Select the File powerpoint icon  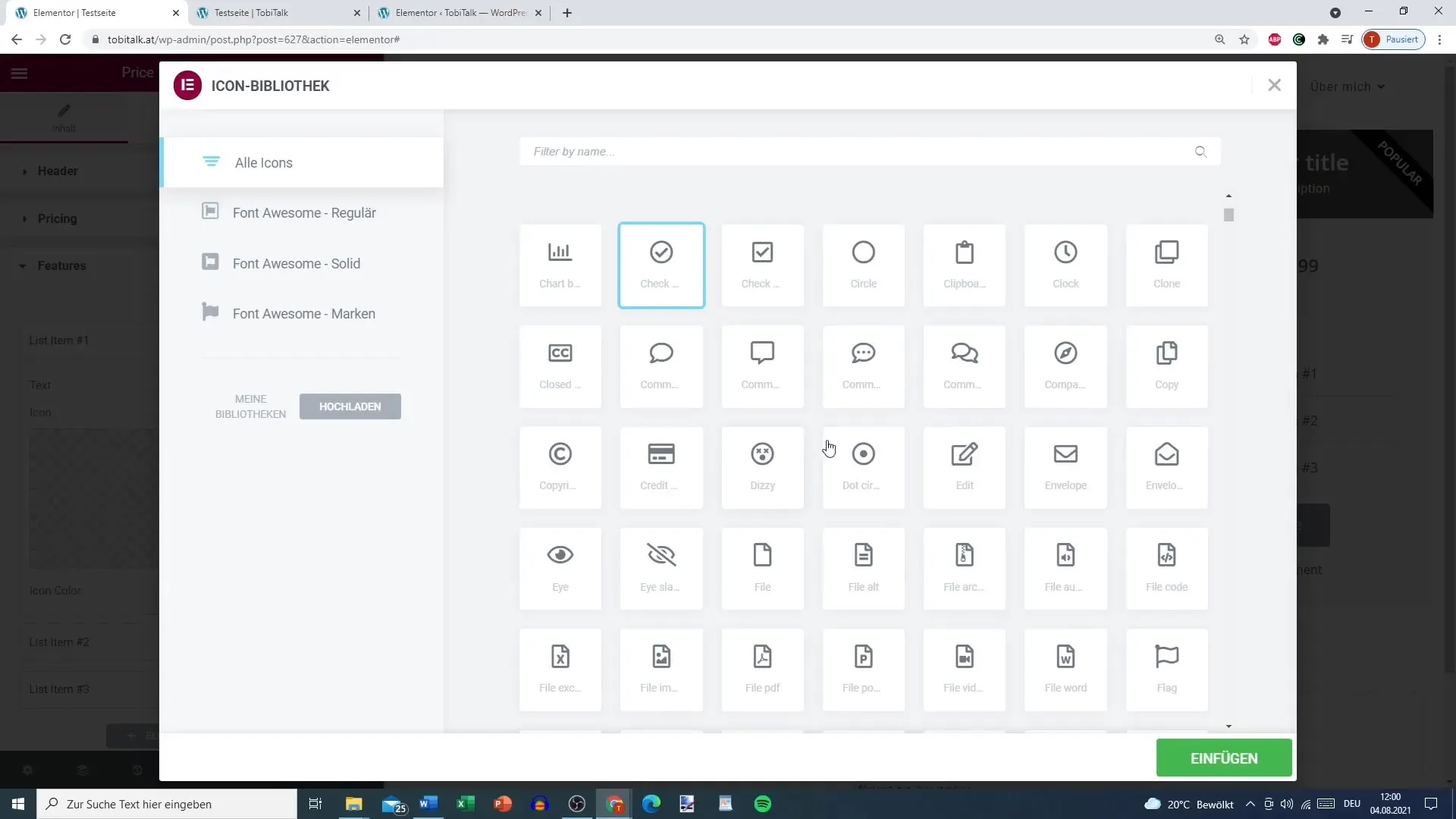pyautogui.click(x=864, y=670)
